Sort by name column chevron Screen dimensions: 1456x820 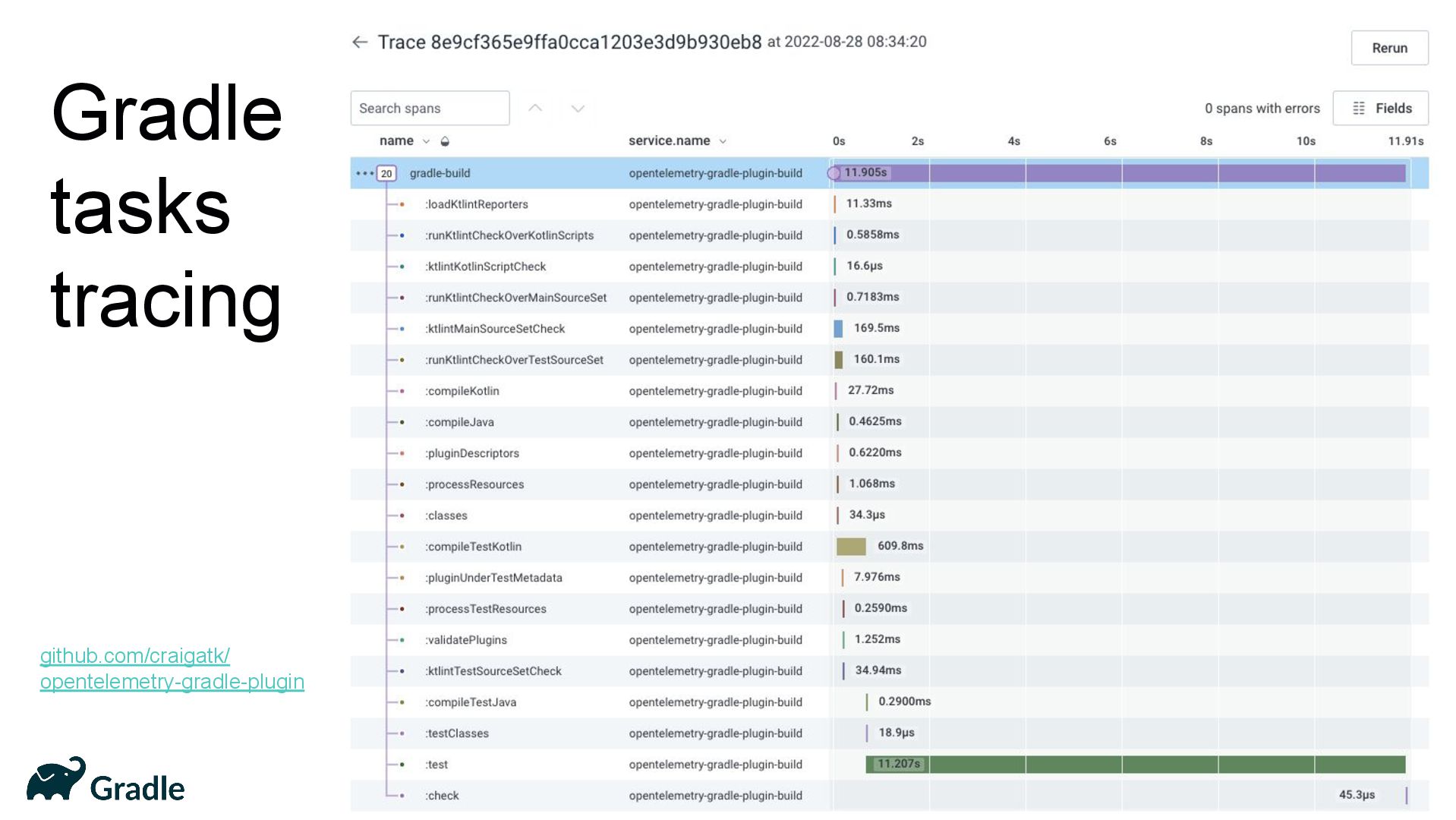426,141
